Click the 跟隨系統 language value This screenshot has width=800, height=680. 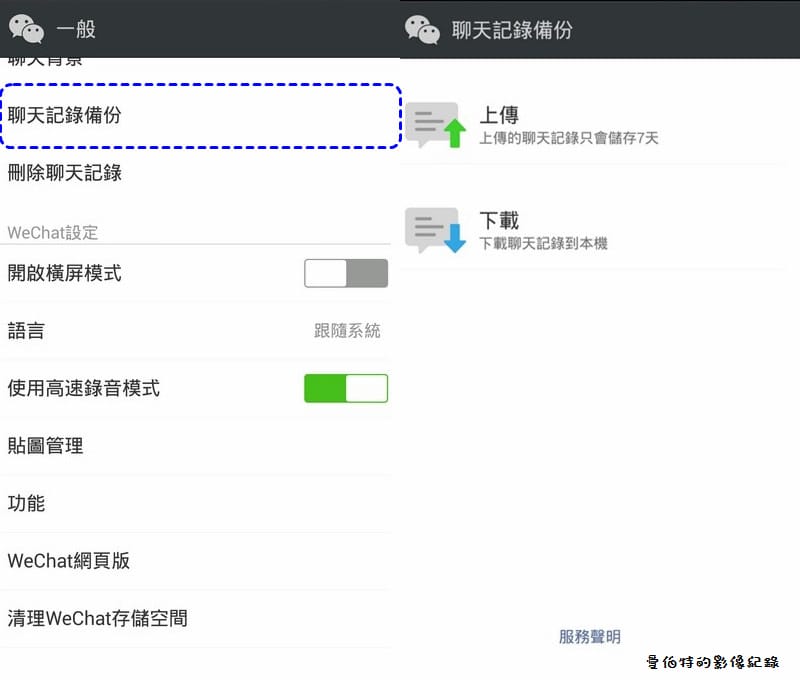[x=347, y=331]
